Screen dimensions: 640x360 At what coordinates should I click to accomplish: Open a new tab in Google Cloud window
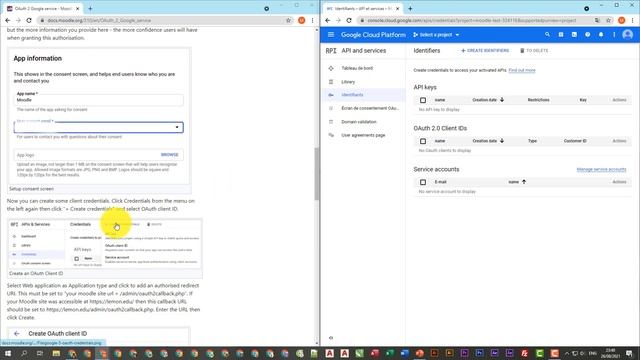click(410, 8)
